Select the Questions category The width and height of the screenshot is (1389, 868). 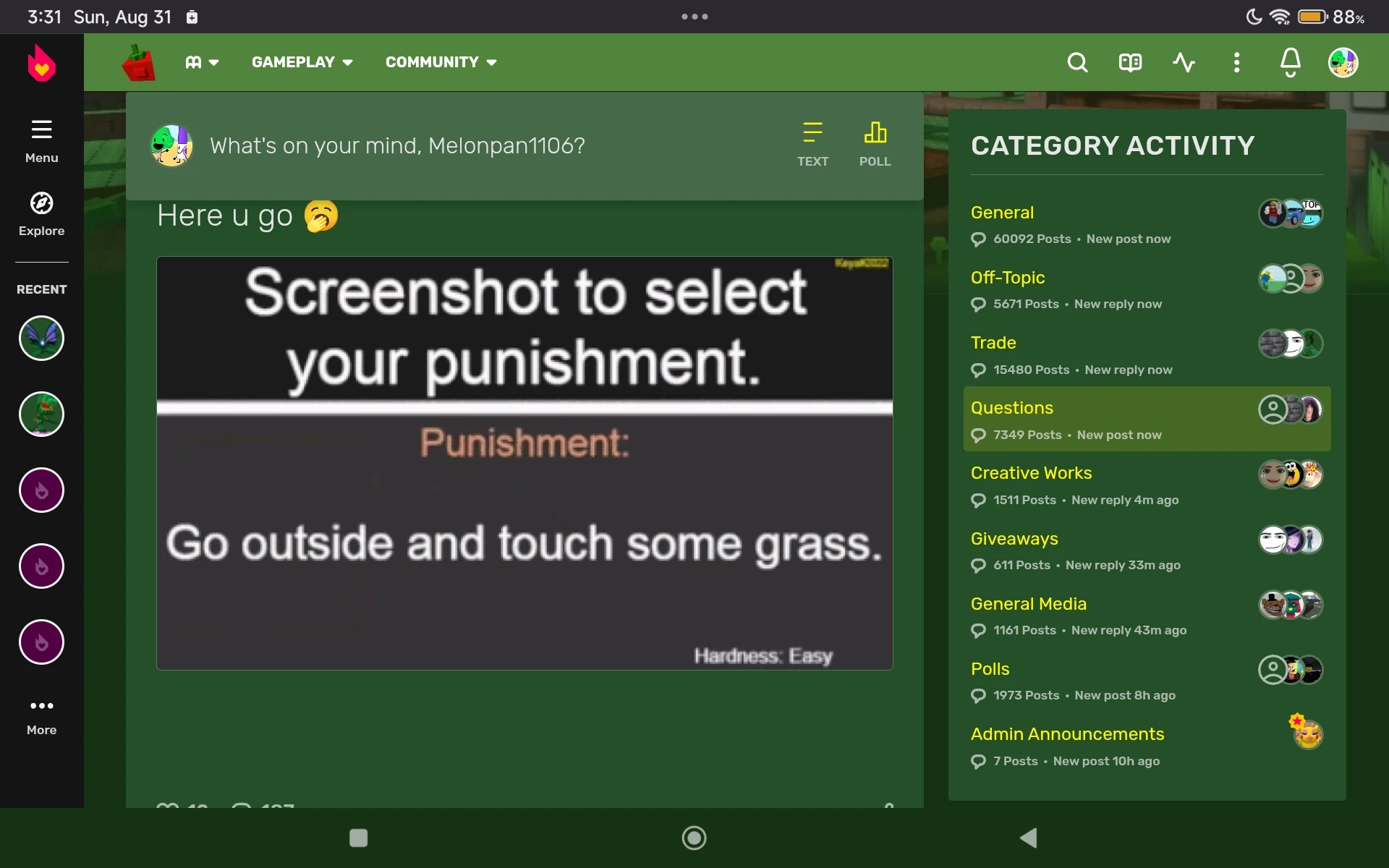click(x=1011, y=408)
